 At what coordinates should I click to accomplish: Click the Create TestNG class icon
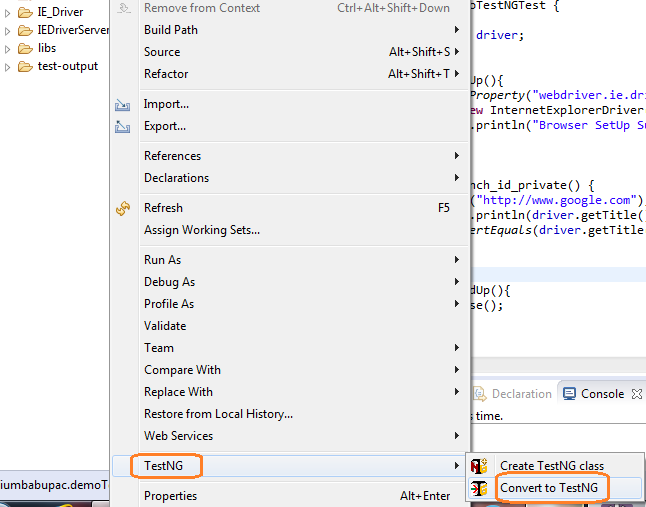coord(479,466)
